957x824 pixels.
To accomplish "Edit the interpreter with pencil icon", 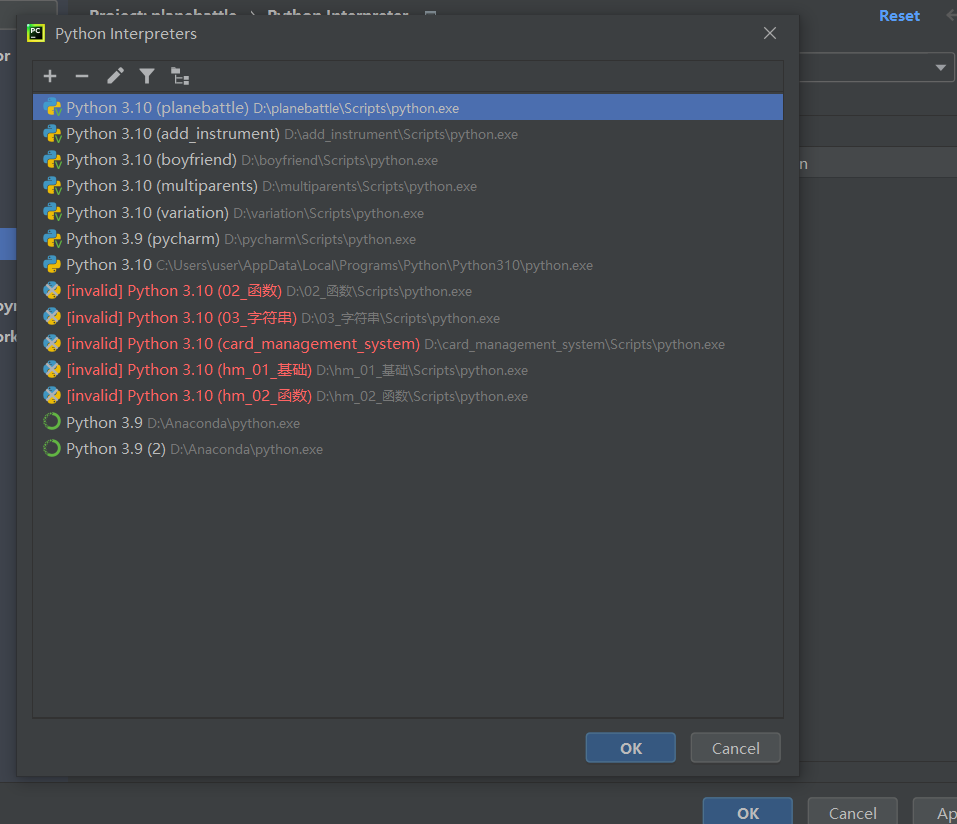I will (115, 76).
